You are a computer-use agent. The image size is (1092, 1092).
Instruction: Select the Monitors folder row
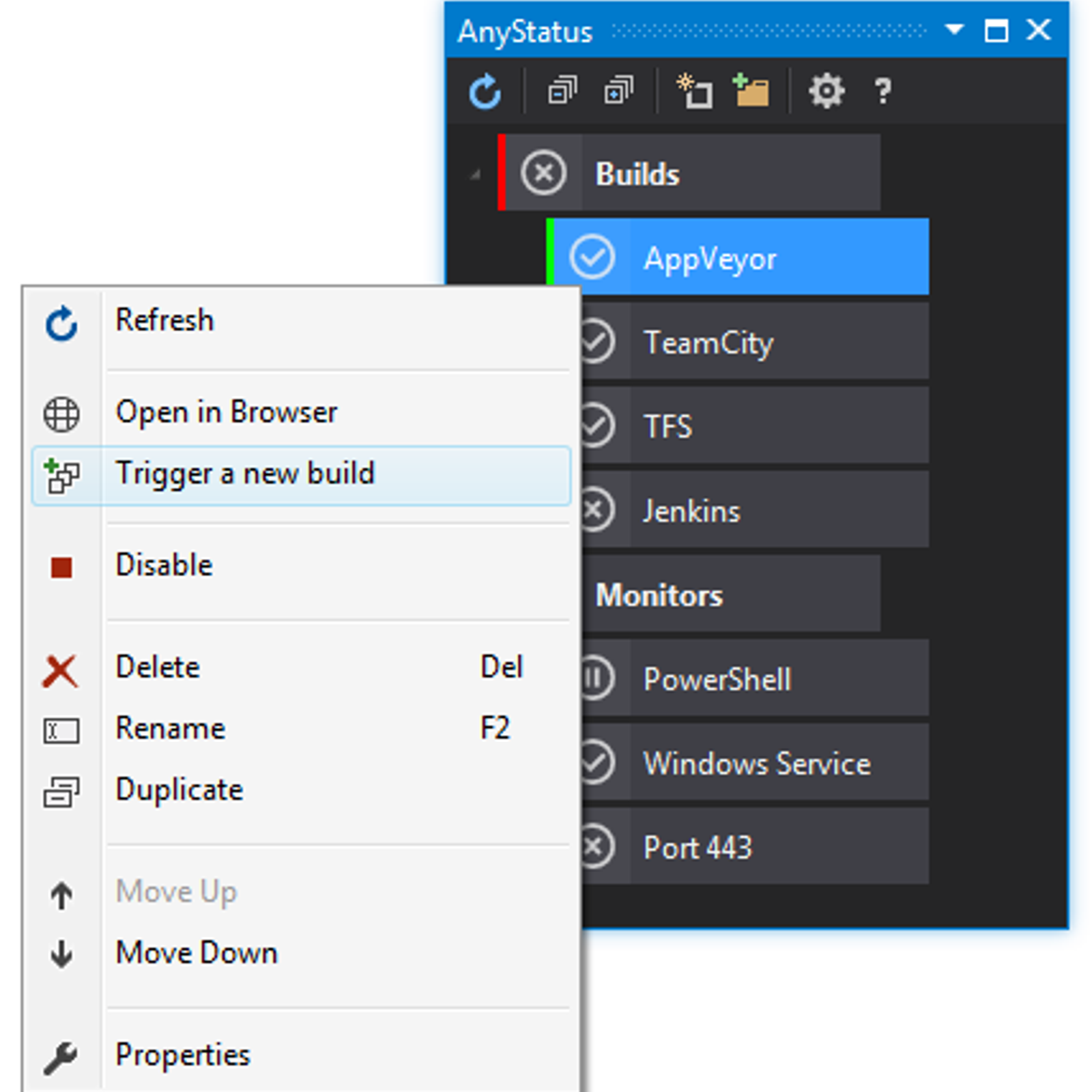pyautogui.click(x=731, y=594)
